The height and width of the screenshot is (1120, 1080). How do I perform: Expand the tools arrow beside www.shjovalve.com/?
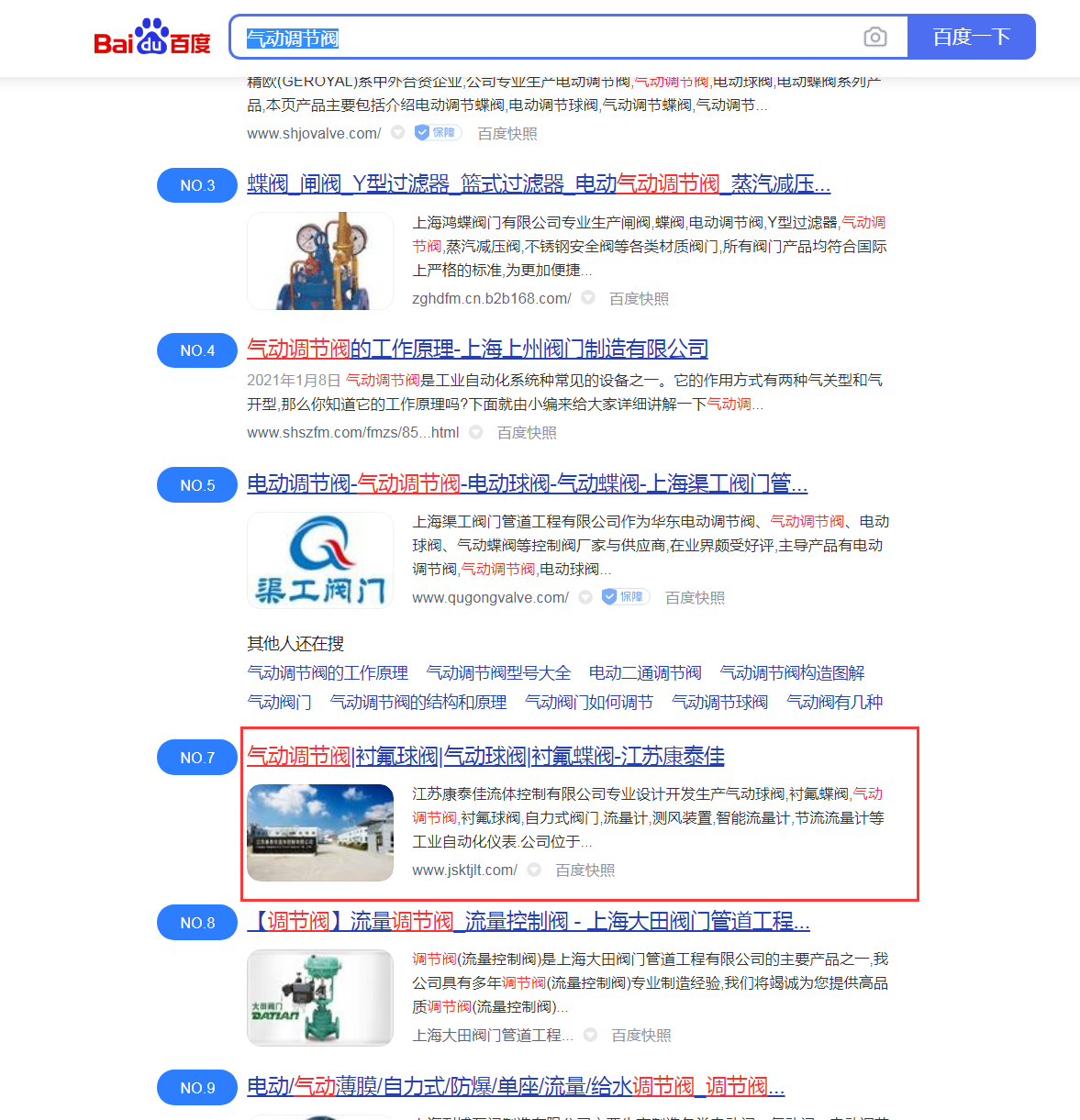(398, 132)
